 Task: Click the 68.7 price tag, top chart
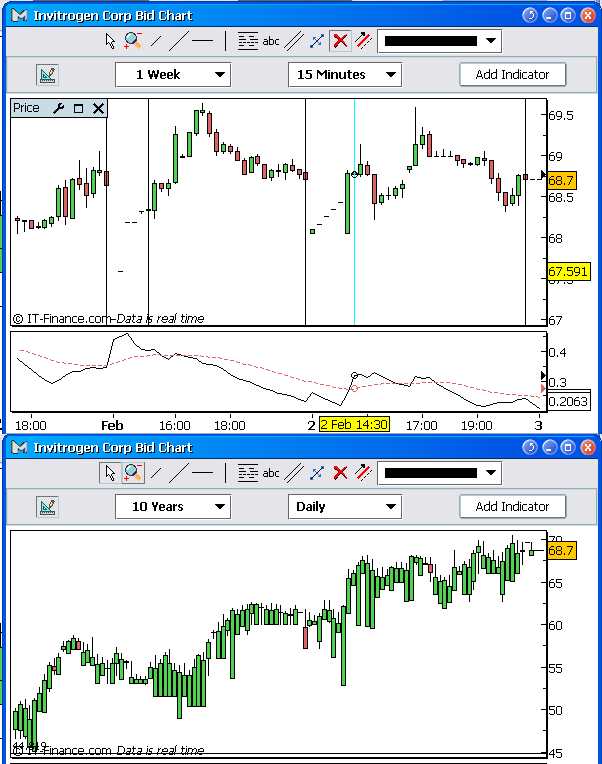coord(562,181)
